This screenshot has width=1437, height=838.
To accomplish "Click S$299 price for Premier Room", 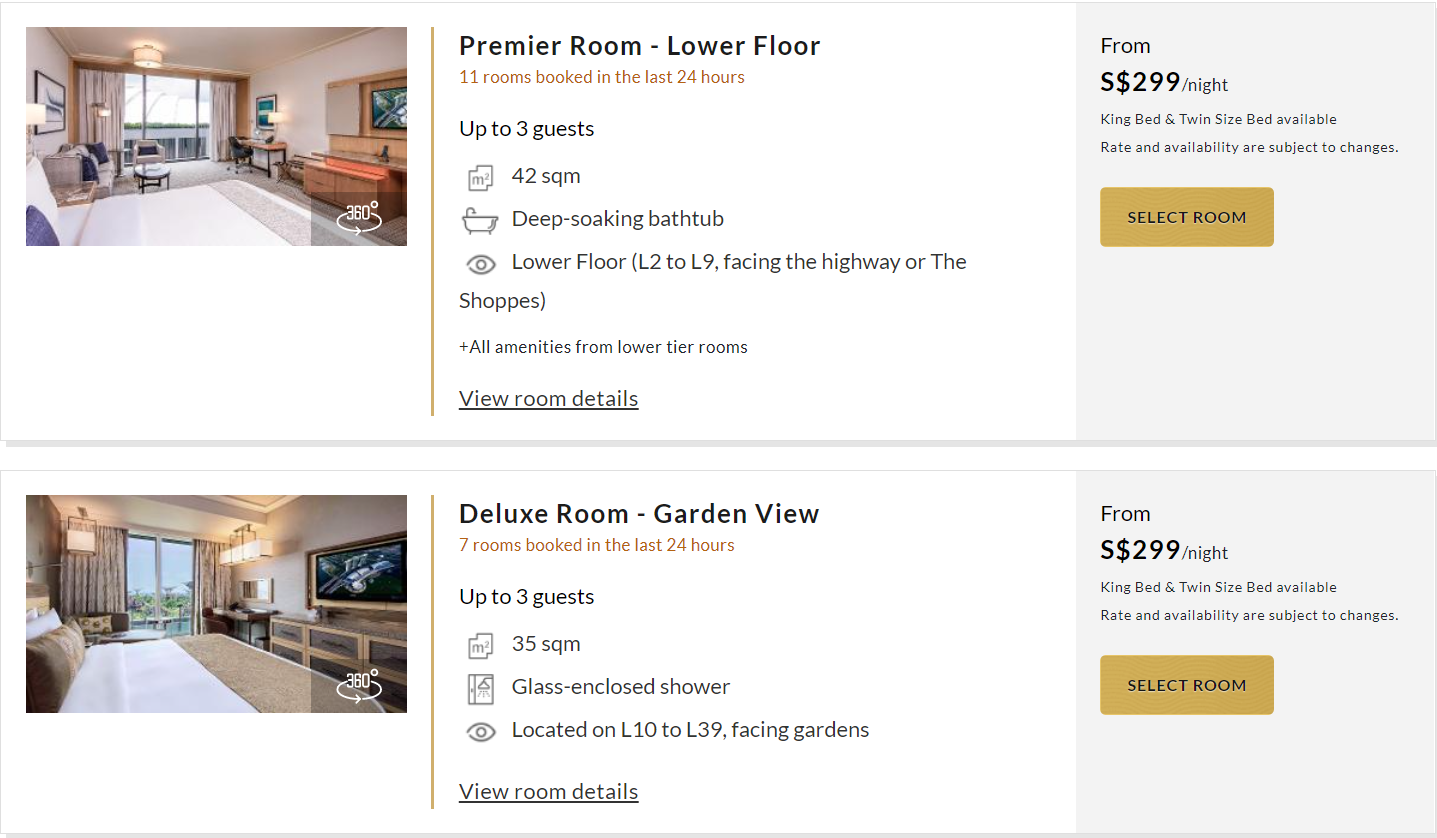I will pos(1141,82).
